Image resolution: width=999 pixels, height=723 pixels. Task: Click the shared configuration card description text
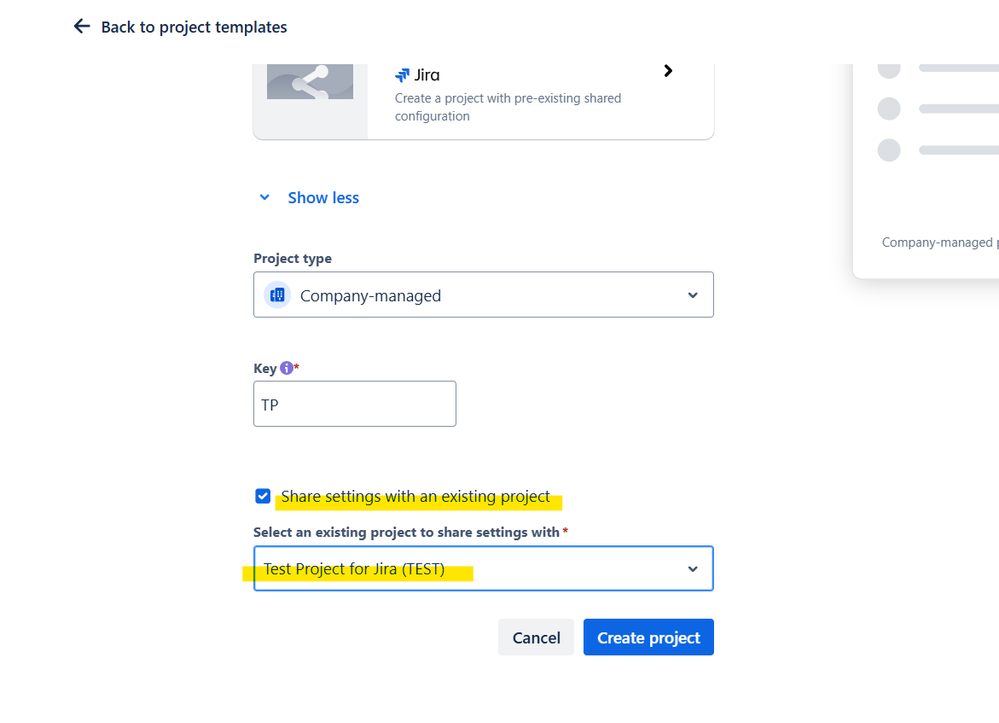tap(508, 107)
